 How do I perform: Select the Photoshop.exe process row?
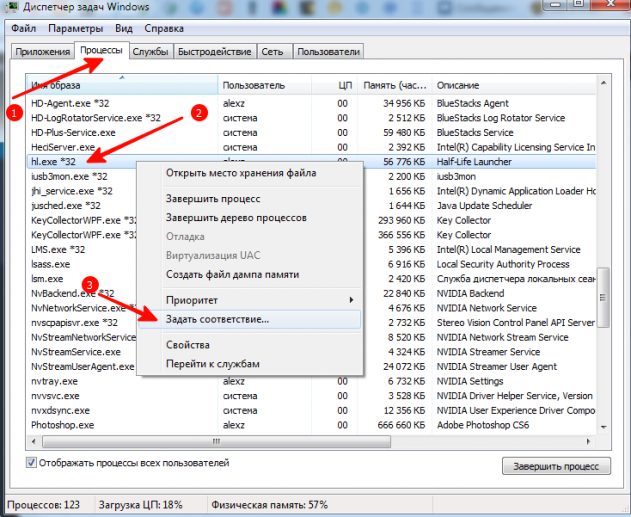[311, 425]
